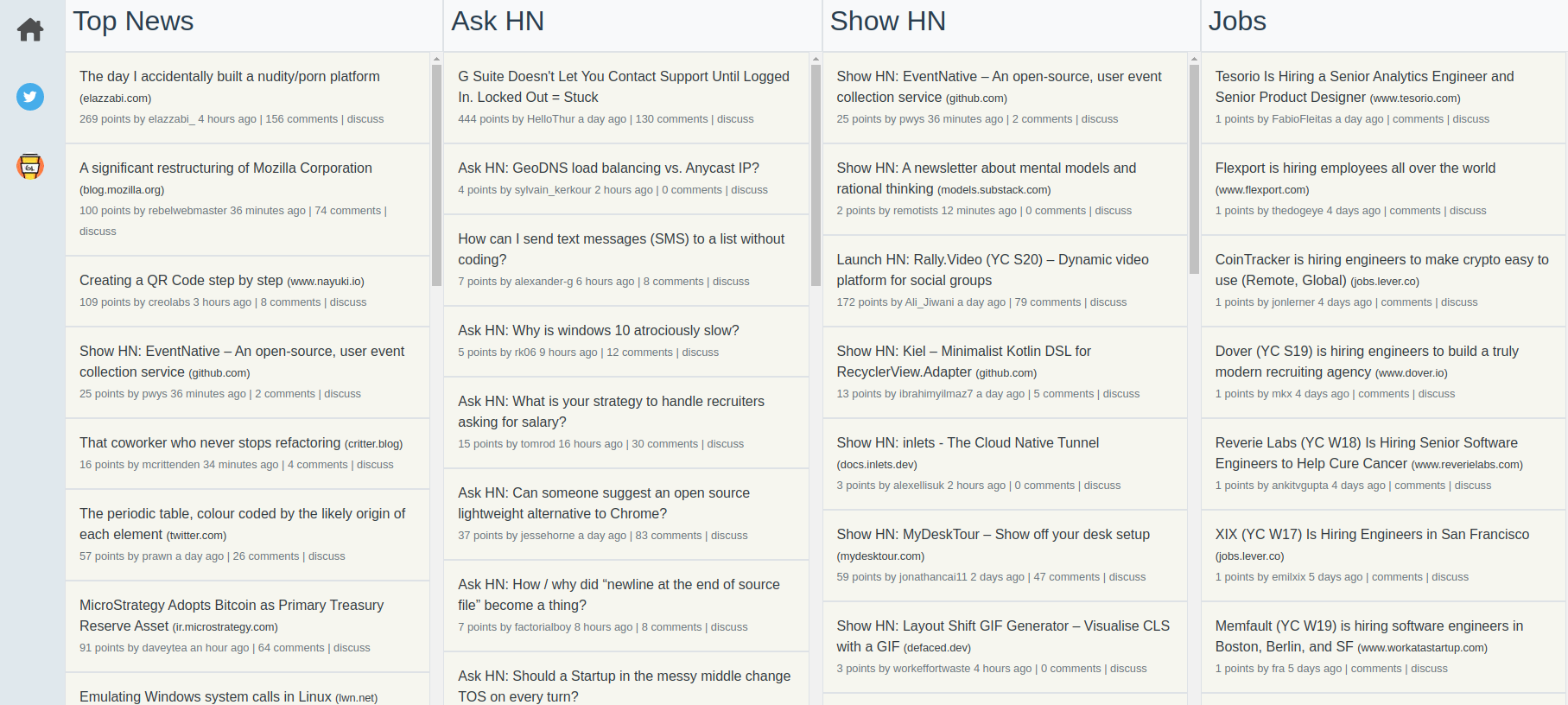Open 'Layout Shift GIF Generator' Show HN post

pyautogui.click(x=1003, y=636)
